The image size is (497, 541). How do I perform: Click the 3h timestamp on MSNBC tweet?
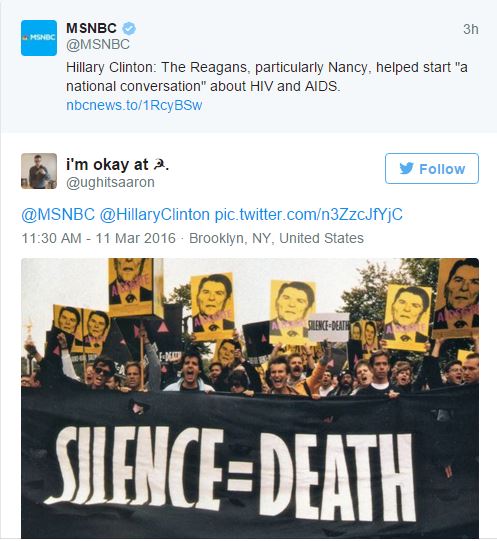tap(471, 29)
